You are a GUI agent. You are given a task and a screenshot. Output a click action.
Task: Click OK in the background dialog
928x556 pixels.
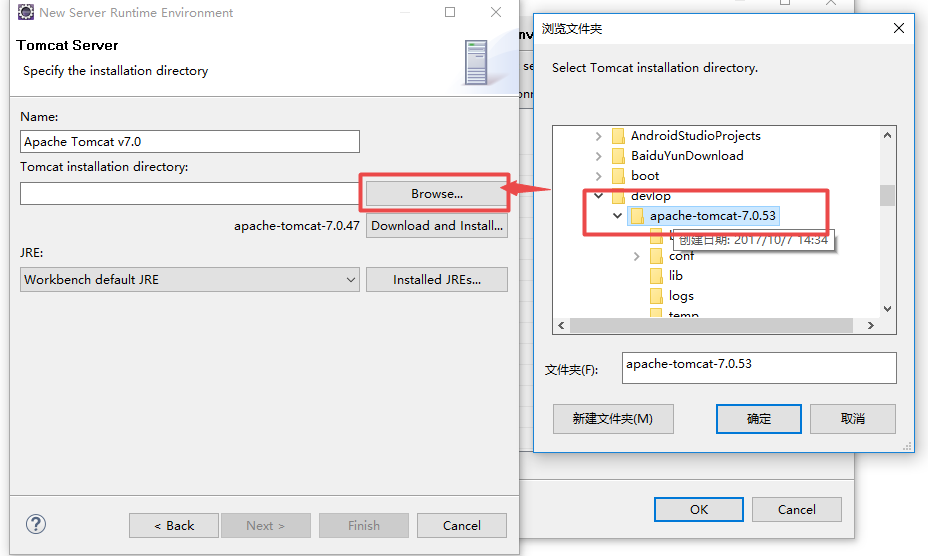[x=698, y=509]
